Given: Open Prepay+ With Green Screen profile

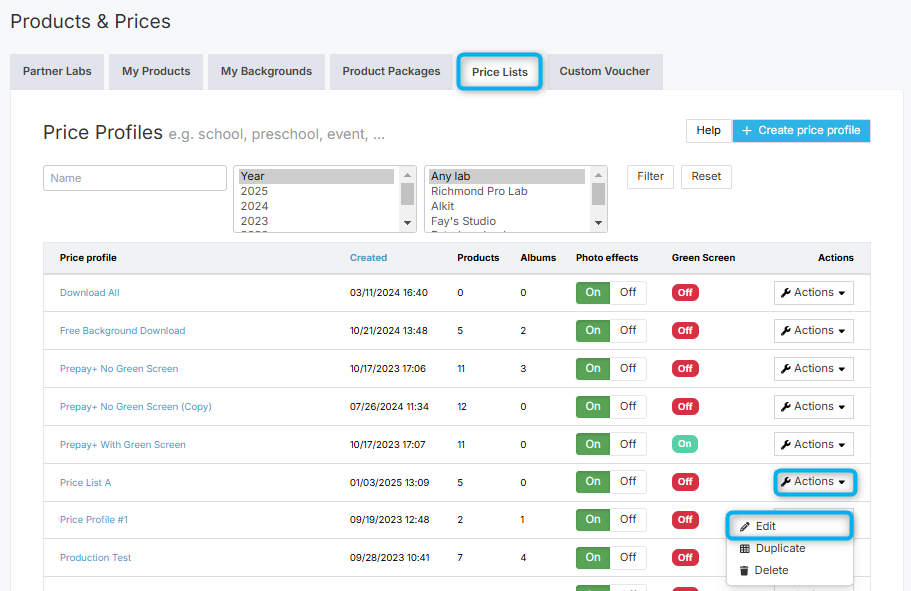Looking at the screenshot, I should [x=123, y=445].
